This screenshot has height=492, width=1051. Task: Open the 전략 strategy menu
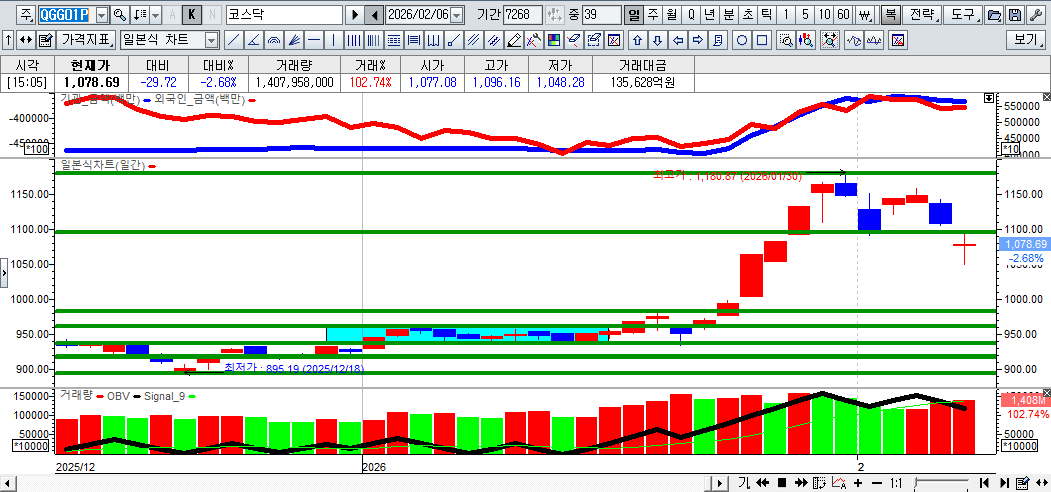click(x=924, y=15)
